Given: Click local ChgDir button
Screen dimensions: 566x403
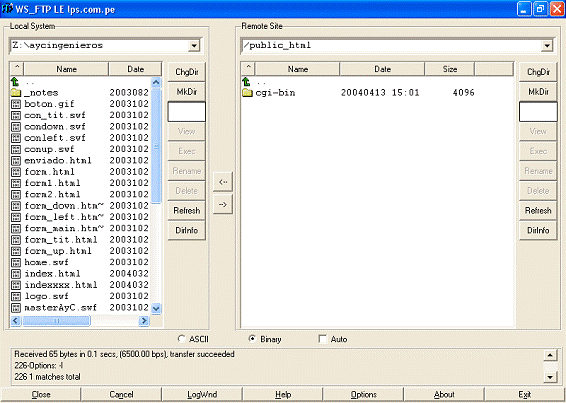Looking at the screenshot, I should (x=187, y=72).
